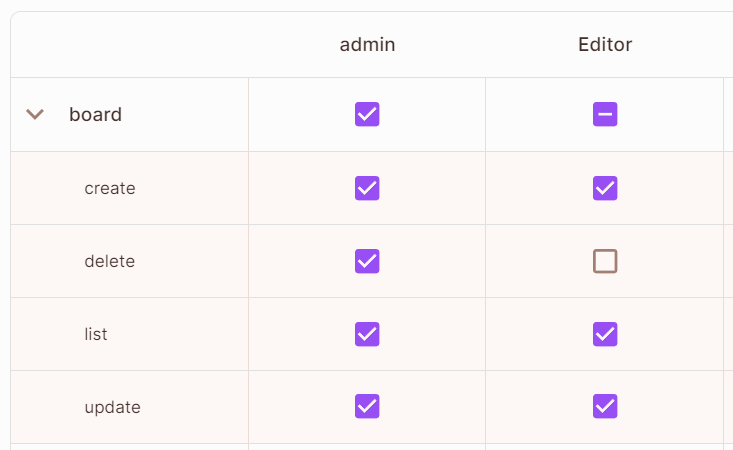Click the empty top-left header cell
733x450 pixels.
(x=130, y=45)
